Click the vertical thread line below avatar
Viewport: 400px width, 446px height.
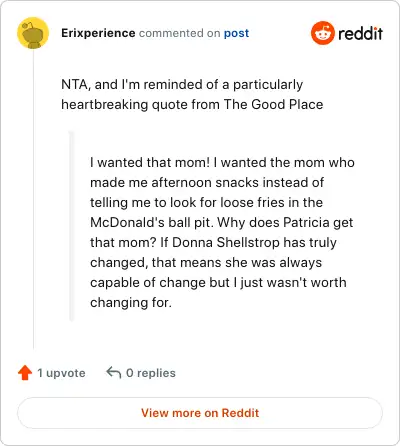click(33, 199)
